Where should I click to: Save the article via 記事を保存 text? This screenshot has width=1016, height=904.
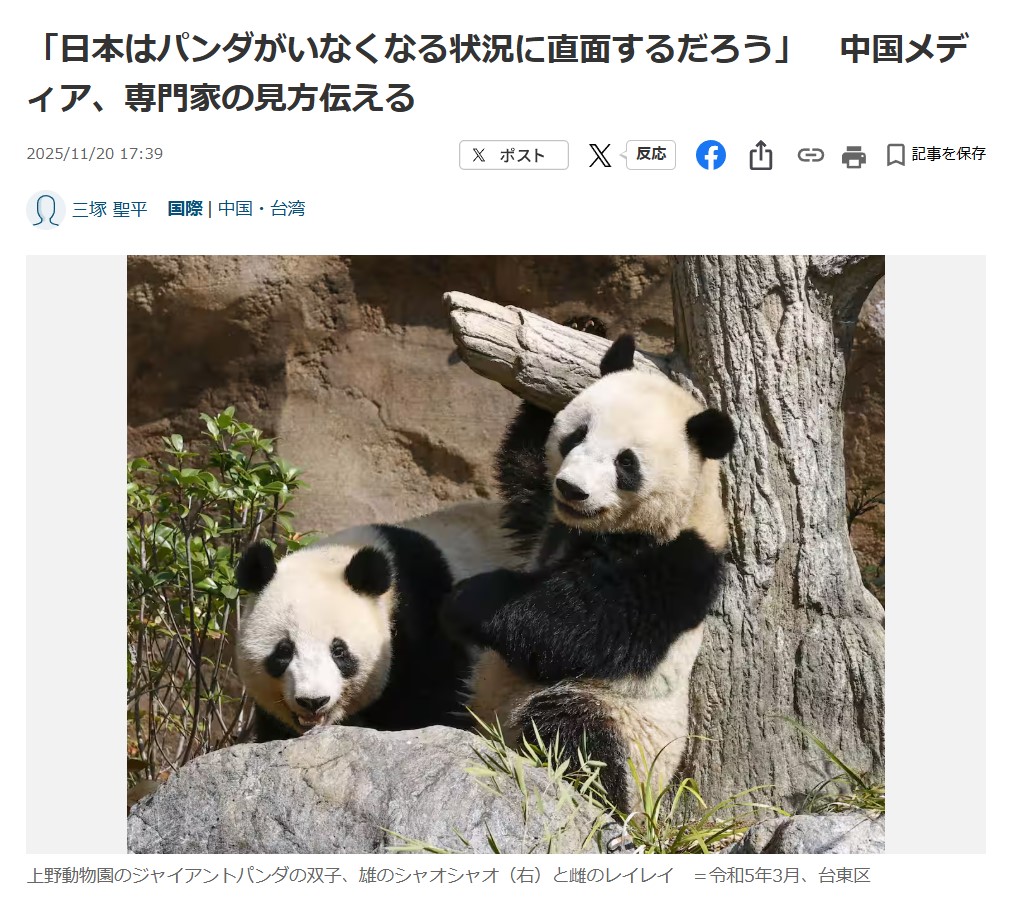click(x=949, y=154)
